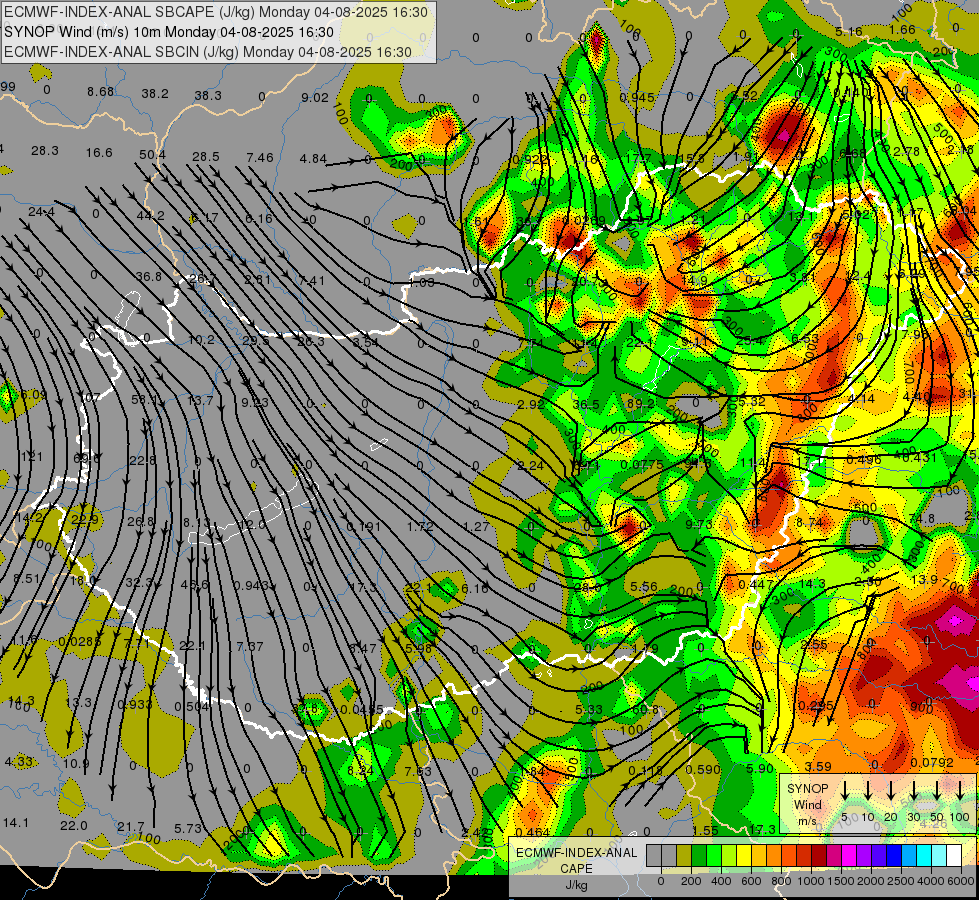This screenshot has height=900, width=979.
Task: Click the 3.59 value on map
Action: pyautogui.click(x=818, y=766)
